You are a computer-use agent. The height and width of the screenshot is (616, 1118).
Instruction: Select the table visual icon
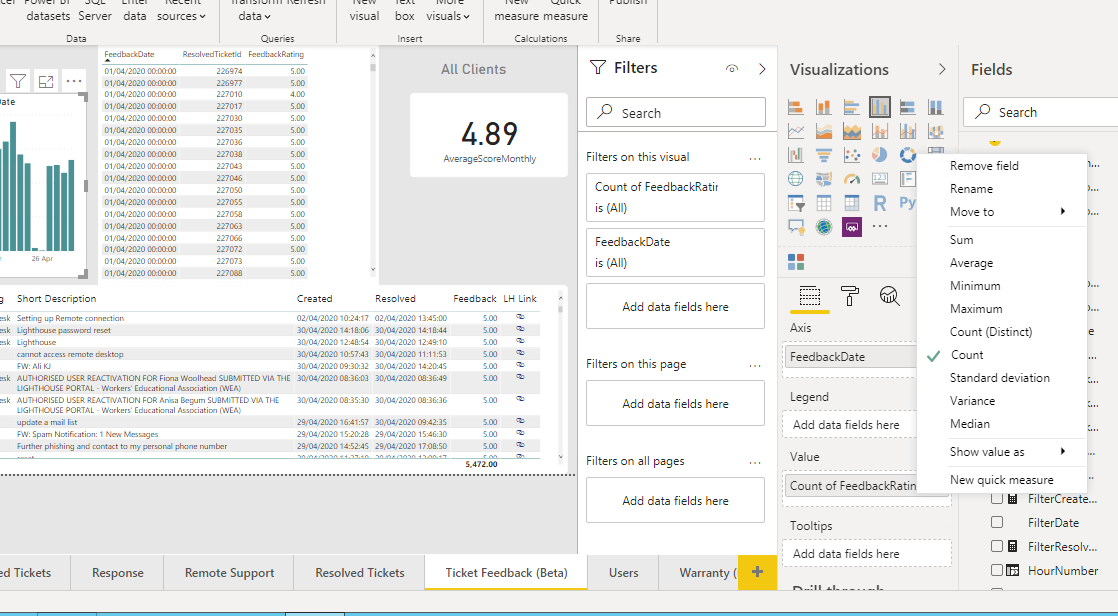(824, 203)
